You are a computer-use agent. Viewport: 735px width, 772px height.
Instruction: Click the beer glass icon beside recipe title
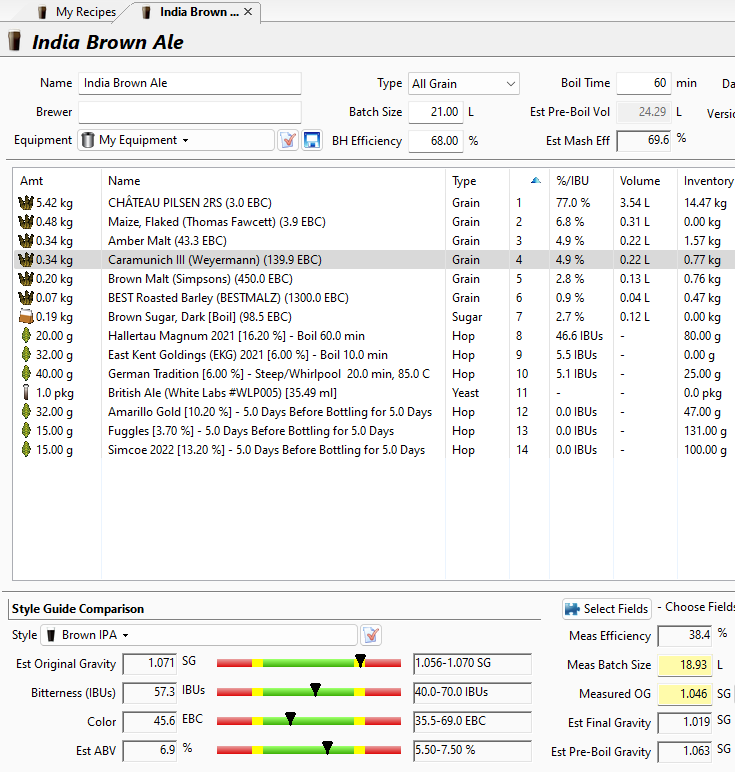pos(15,42)
